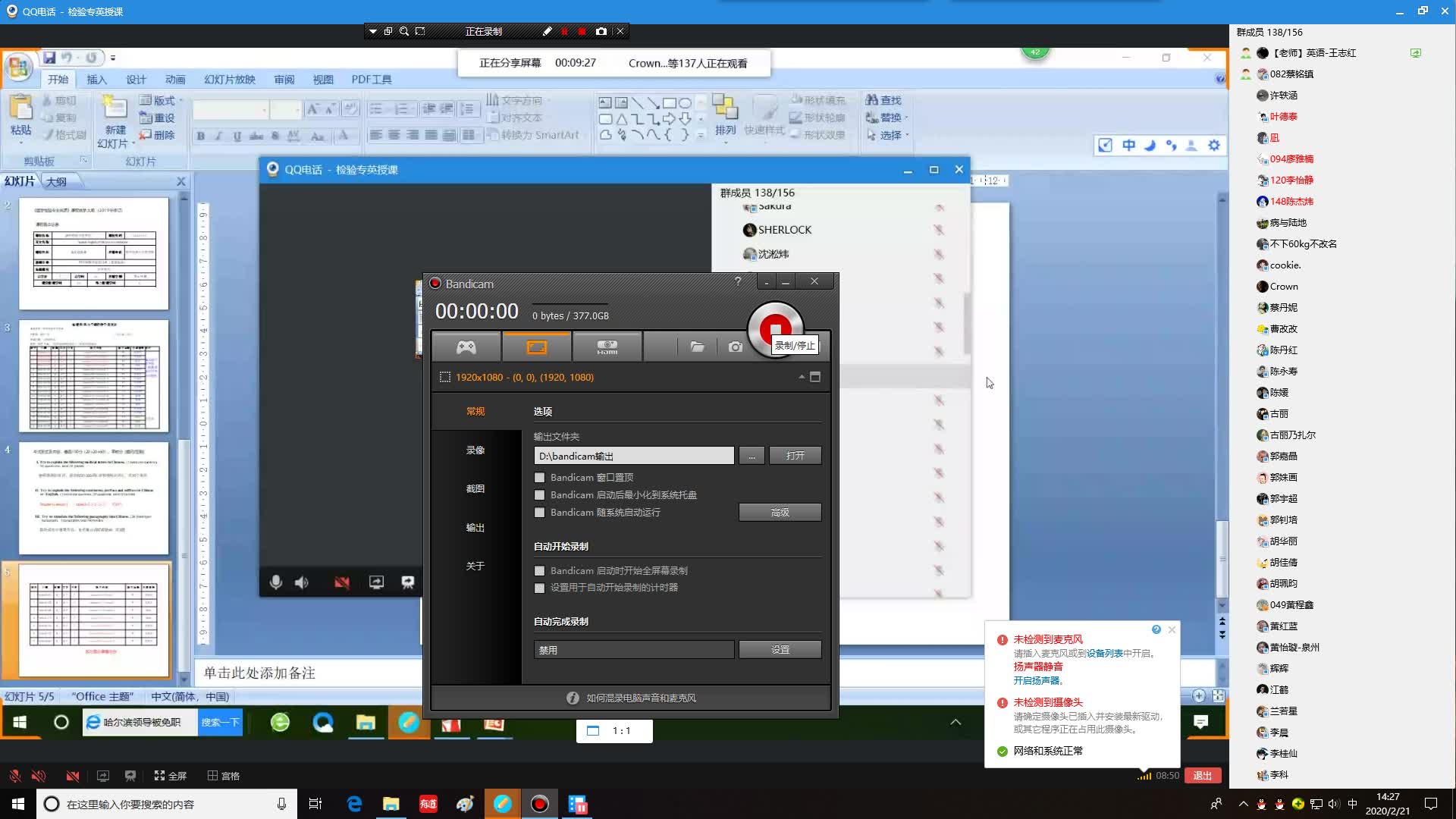Enable 设置用于自动开始录制的计时器 checkbox
Screen dimensions: 1456x819
click(540, 588)
